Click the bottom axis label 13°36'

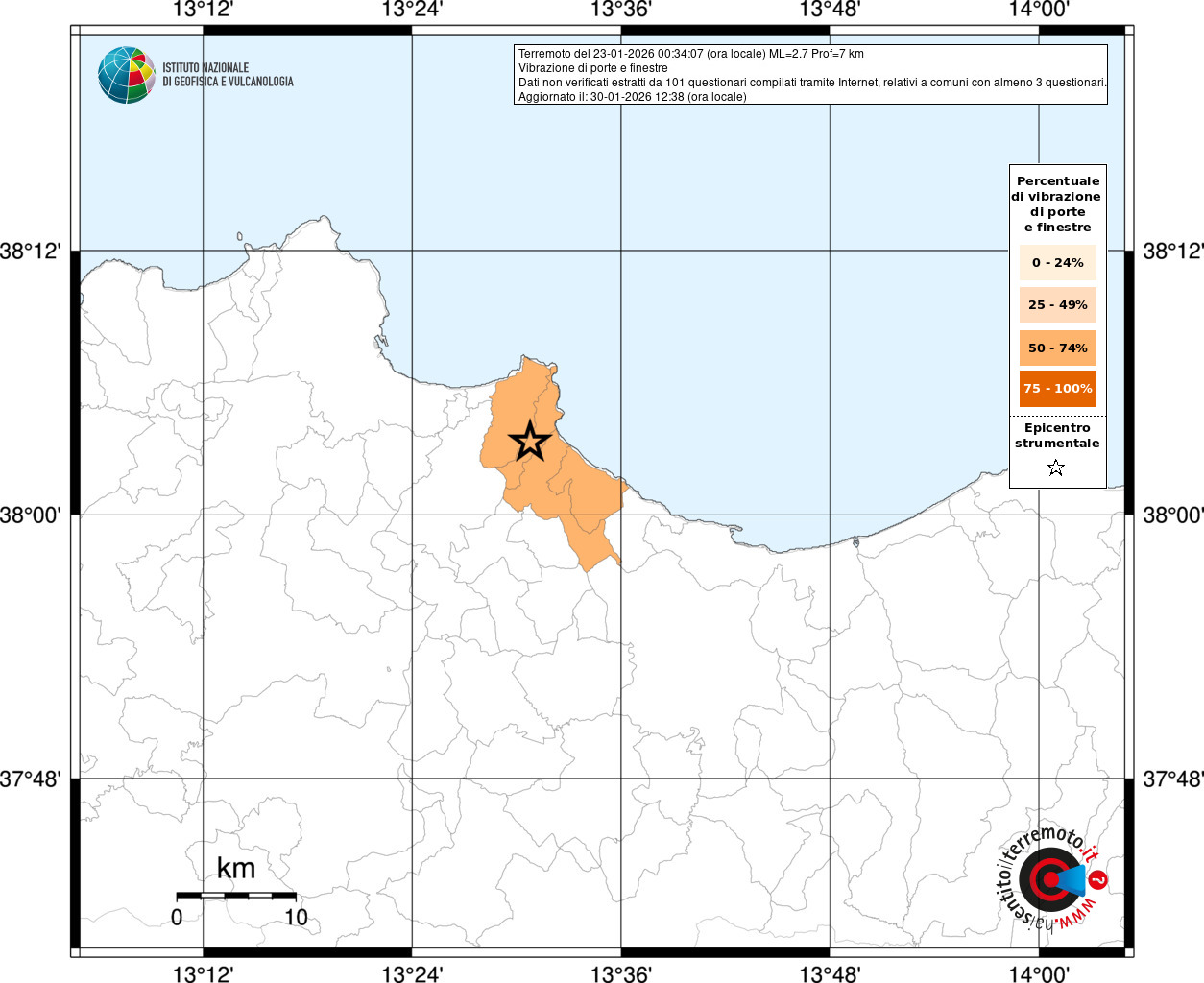620,973
